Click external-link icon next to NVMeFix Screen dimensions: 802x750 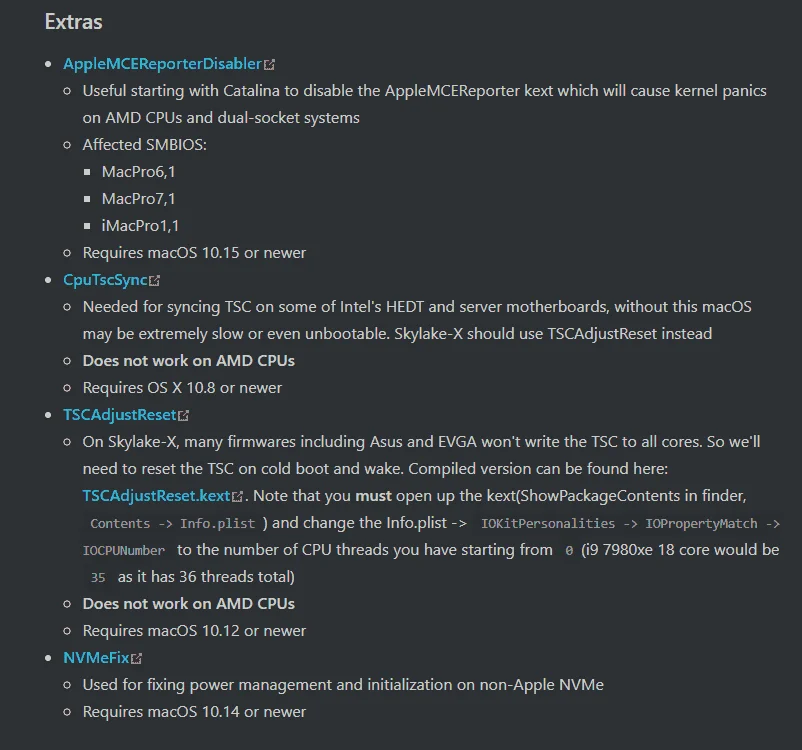click(136, 658)
